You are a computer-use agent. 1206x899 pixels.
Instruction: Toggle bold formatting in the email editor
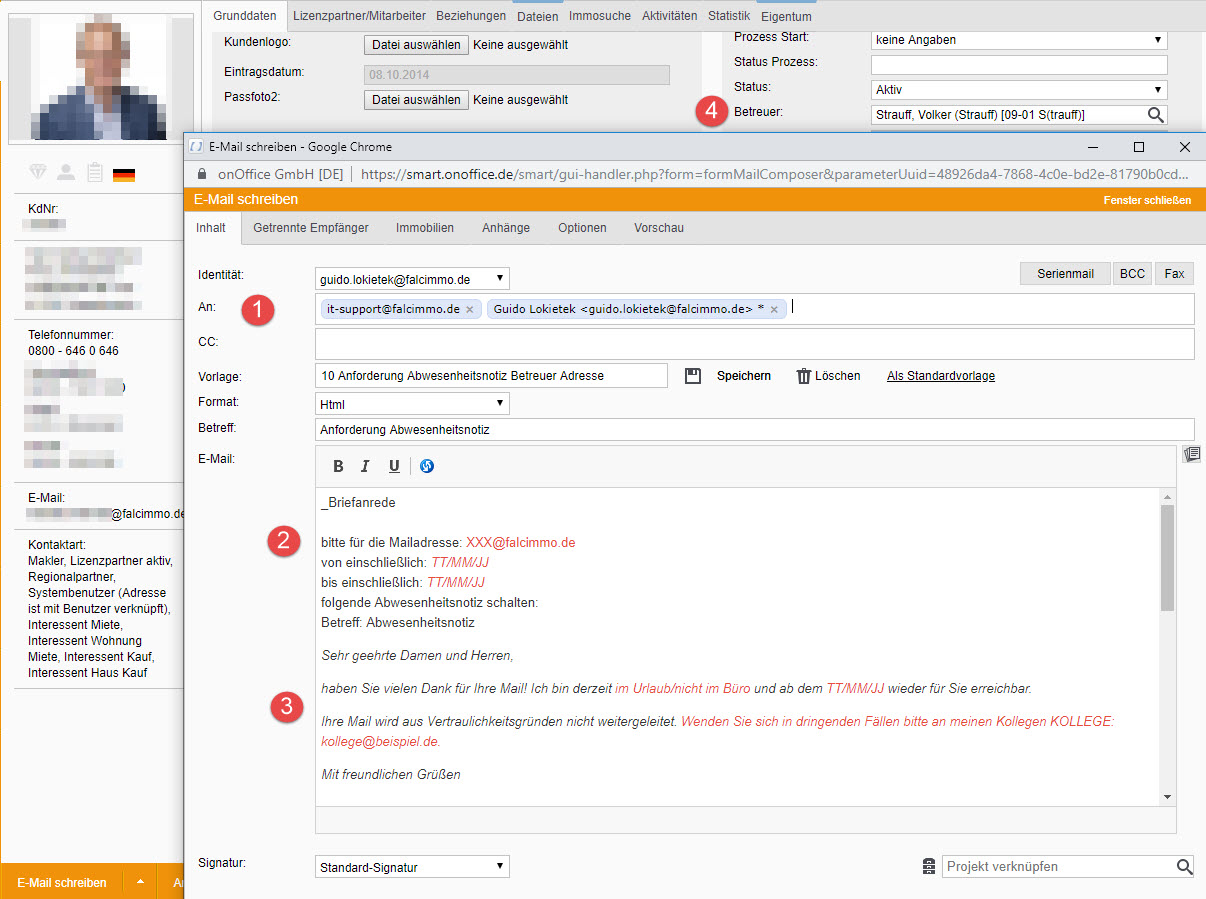coord(338,466)
